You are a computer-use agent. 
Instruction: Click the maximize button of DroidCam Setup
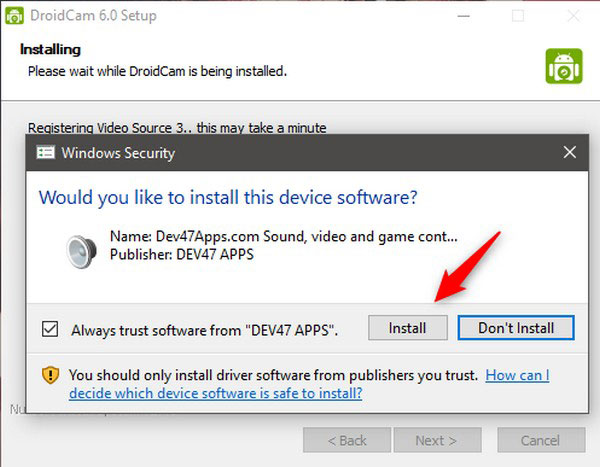pyautogui.click(x=518, y=16)
